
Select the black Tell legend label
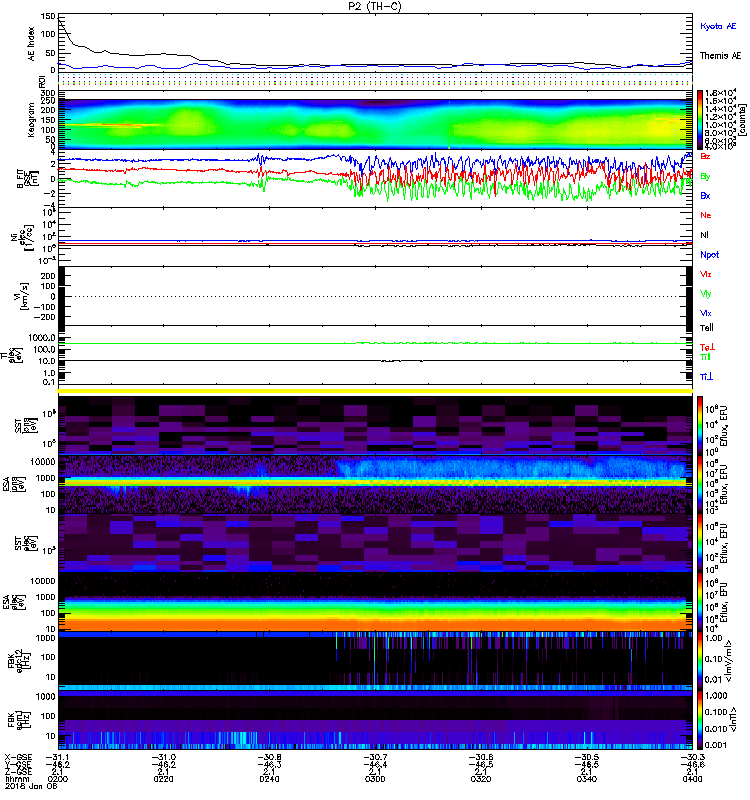click(x=707, y=328)
